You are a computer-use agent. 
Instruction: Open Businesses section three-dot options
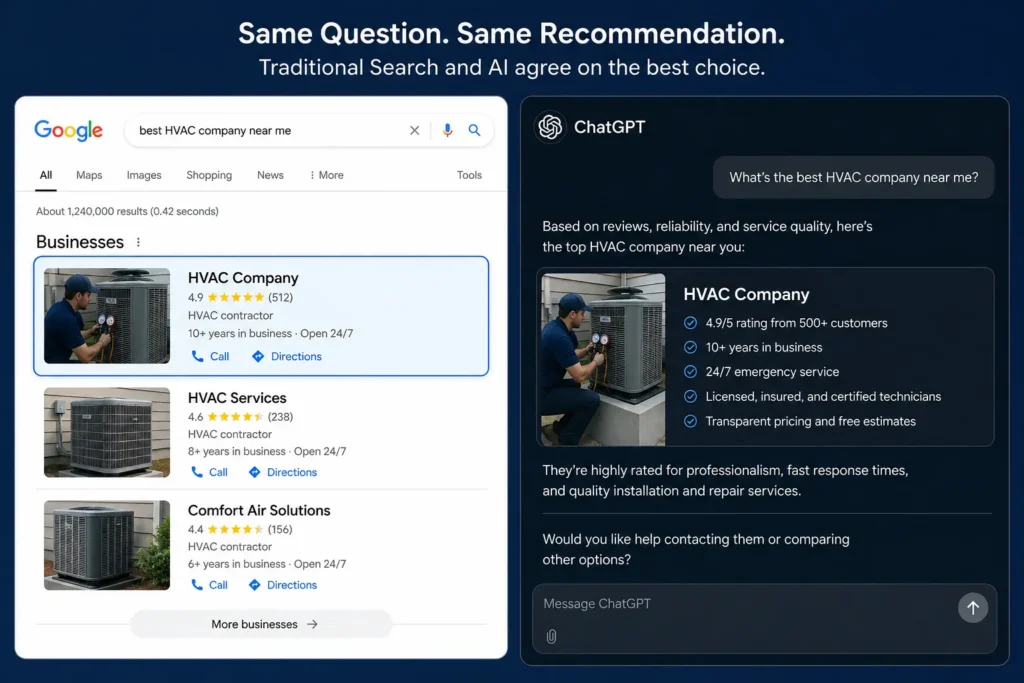[138, 242]
